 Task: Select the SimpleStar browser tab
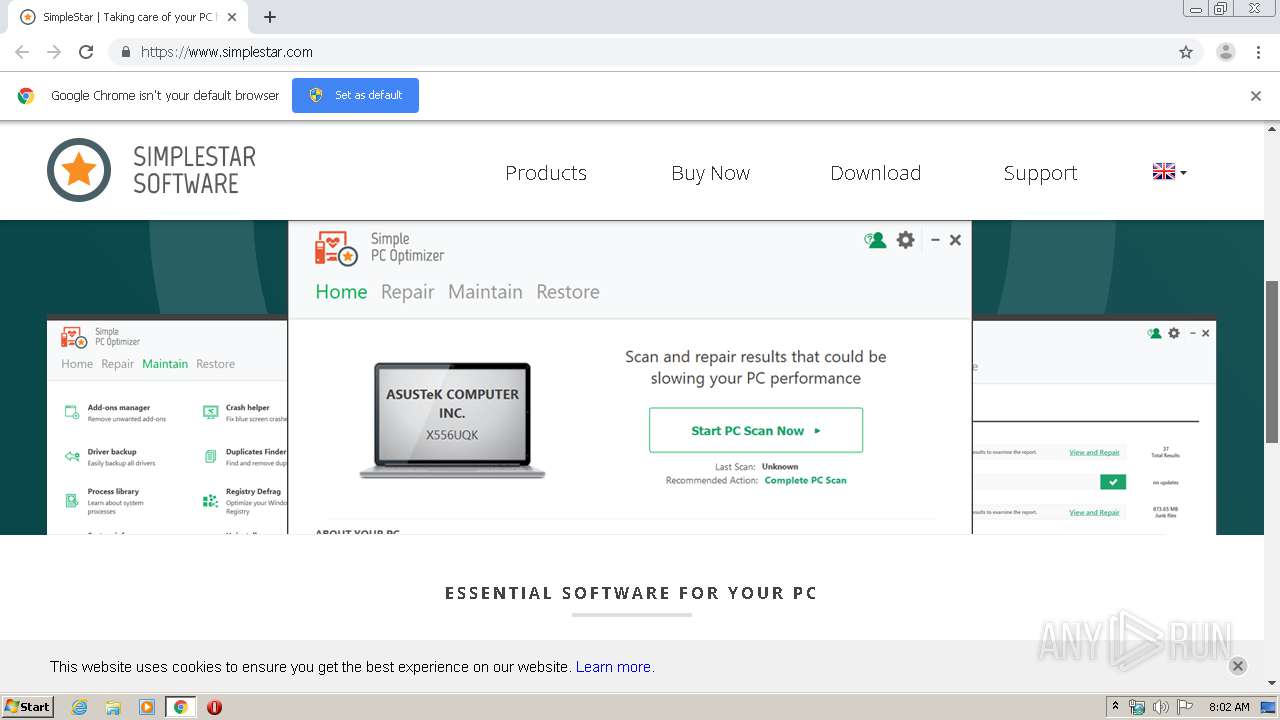(130, 17)
